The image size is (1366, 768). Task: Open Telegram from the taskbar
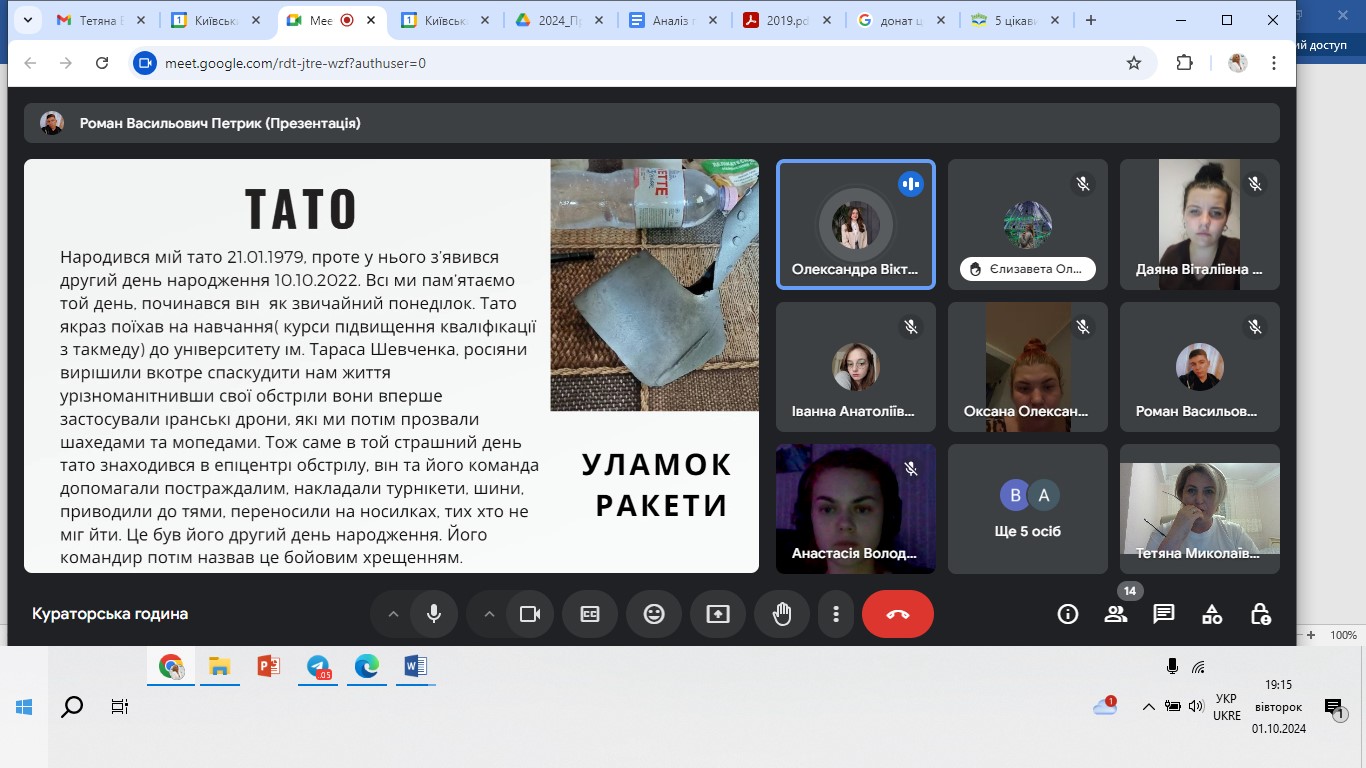[318, 667]
